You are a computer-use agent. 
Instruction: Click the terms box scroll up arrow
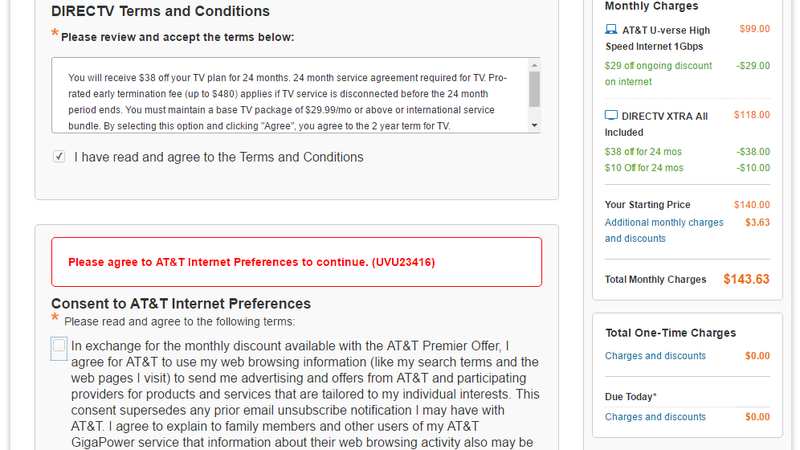pos(534,65)
